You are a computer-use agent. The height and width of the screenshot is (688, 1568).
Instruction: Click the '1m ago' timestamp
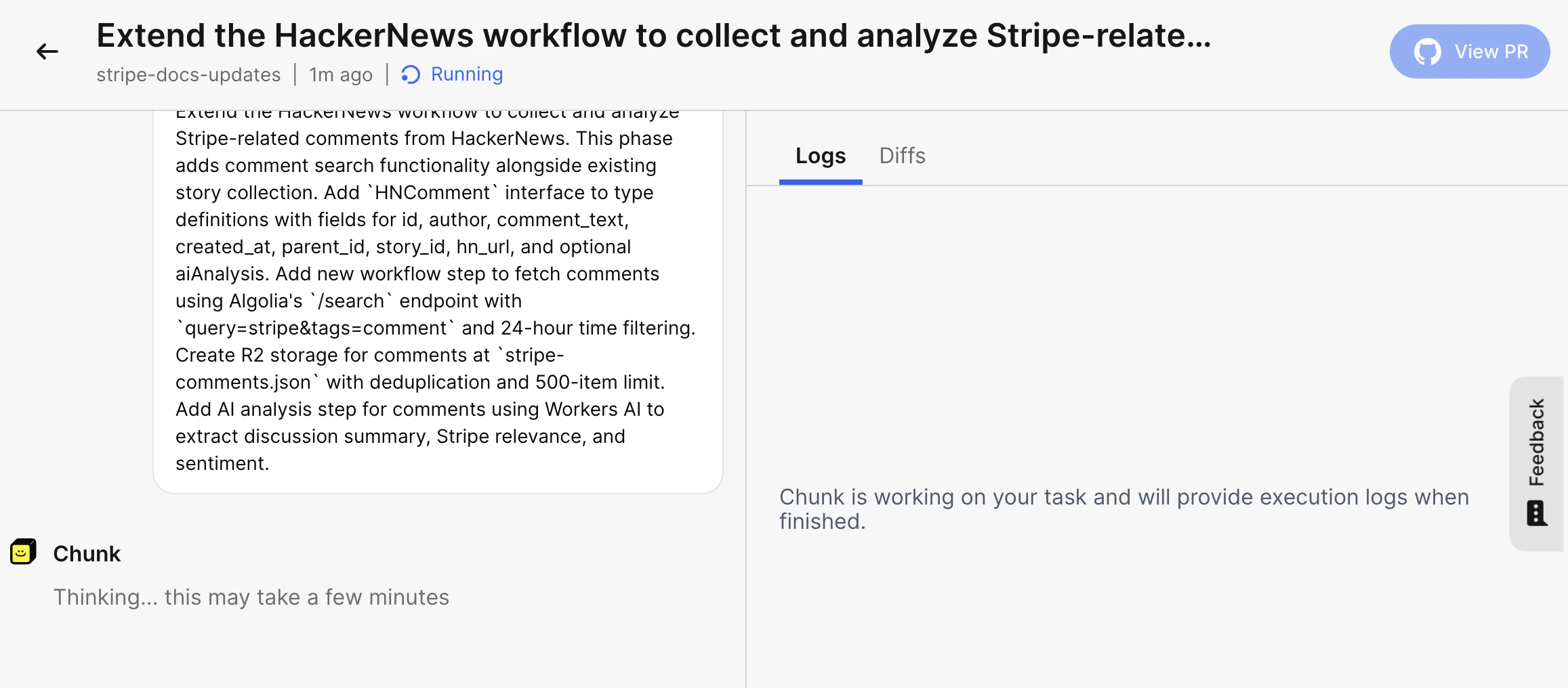(x=341, y=74)
